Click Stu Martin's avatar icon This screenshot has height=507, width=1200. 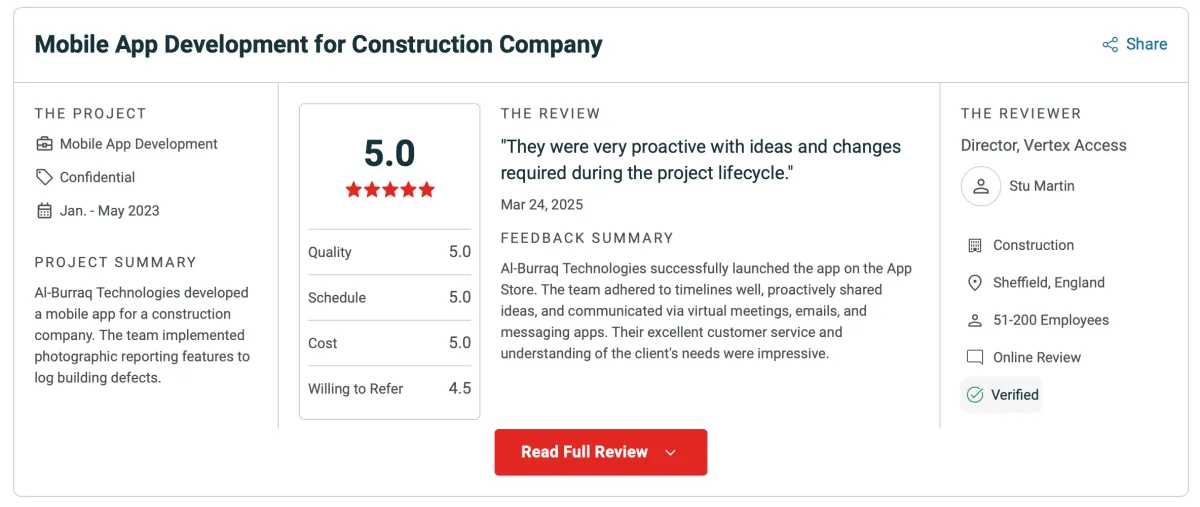981,187
